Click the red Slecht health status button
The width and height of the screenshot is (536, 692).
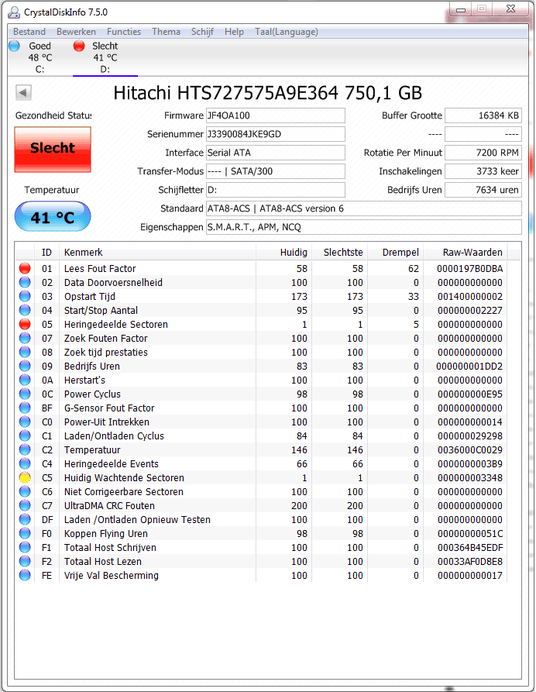pos(52,149)
